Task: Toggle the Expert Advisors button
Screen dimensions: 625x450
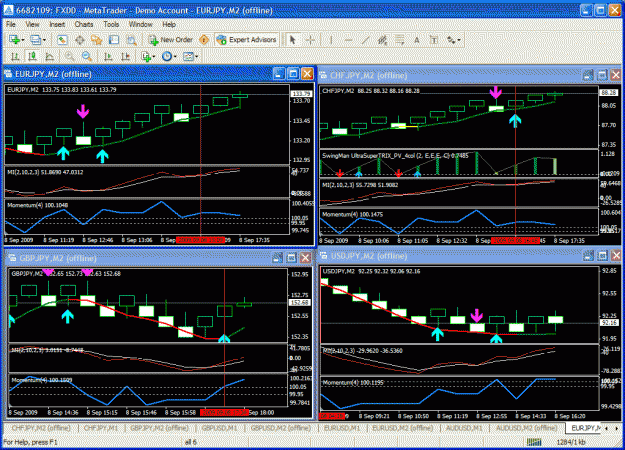Action: click(x=247, y=40)
